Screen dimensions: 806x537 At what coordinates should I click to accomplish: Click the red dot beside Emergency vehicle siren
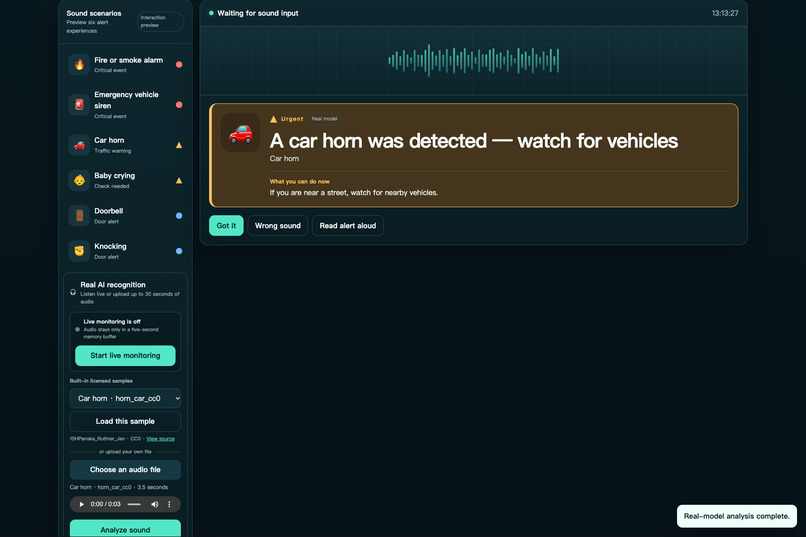pos(179,105)
